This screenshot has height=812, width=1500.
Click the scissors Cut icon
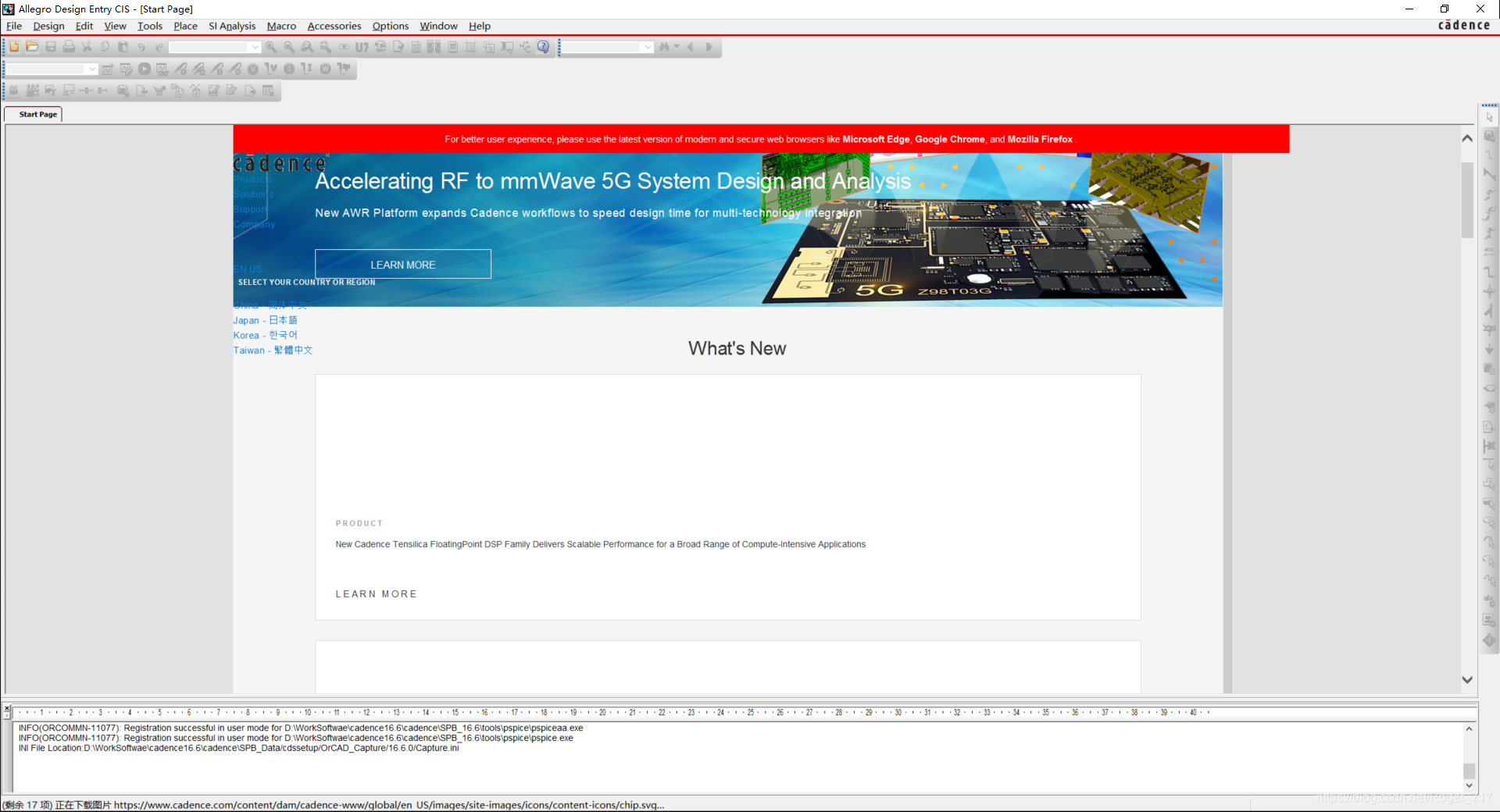87,47
